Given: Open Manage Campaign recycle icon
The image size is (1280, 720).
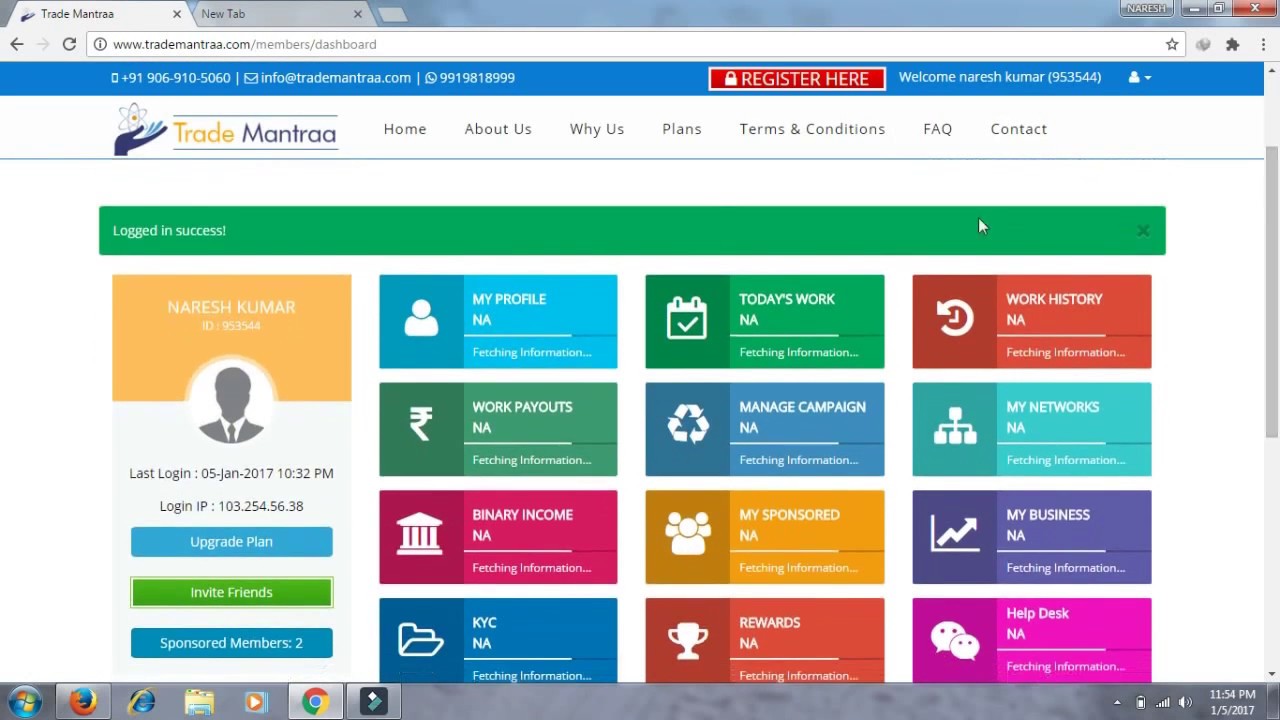Looking at the screenshot, I should click(688, 425).
